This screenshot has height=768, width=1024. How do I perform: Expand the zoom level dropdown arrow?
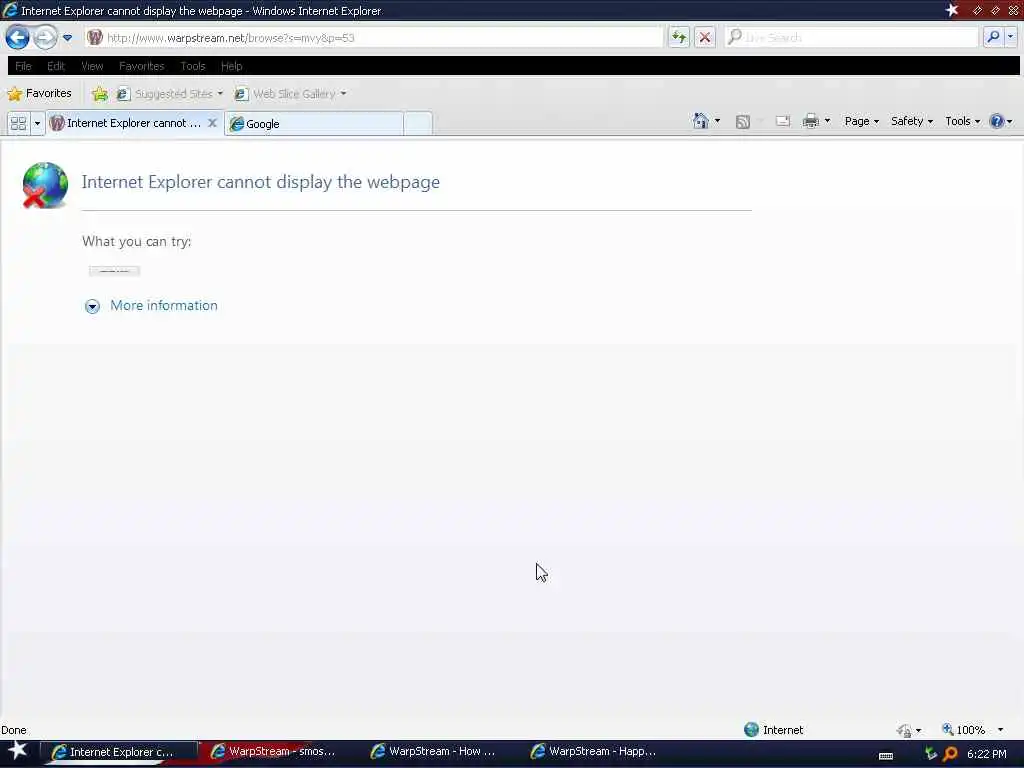click(1000, 730)
